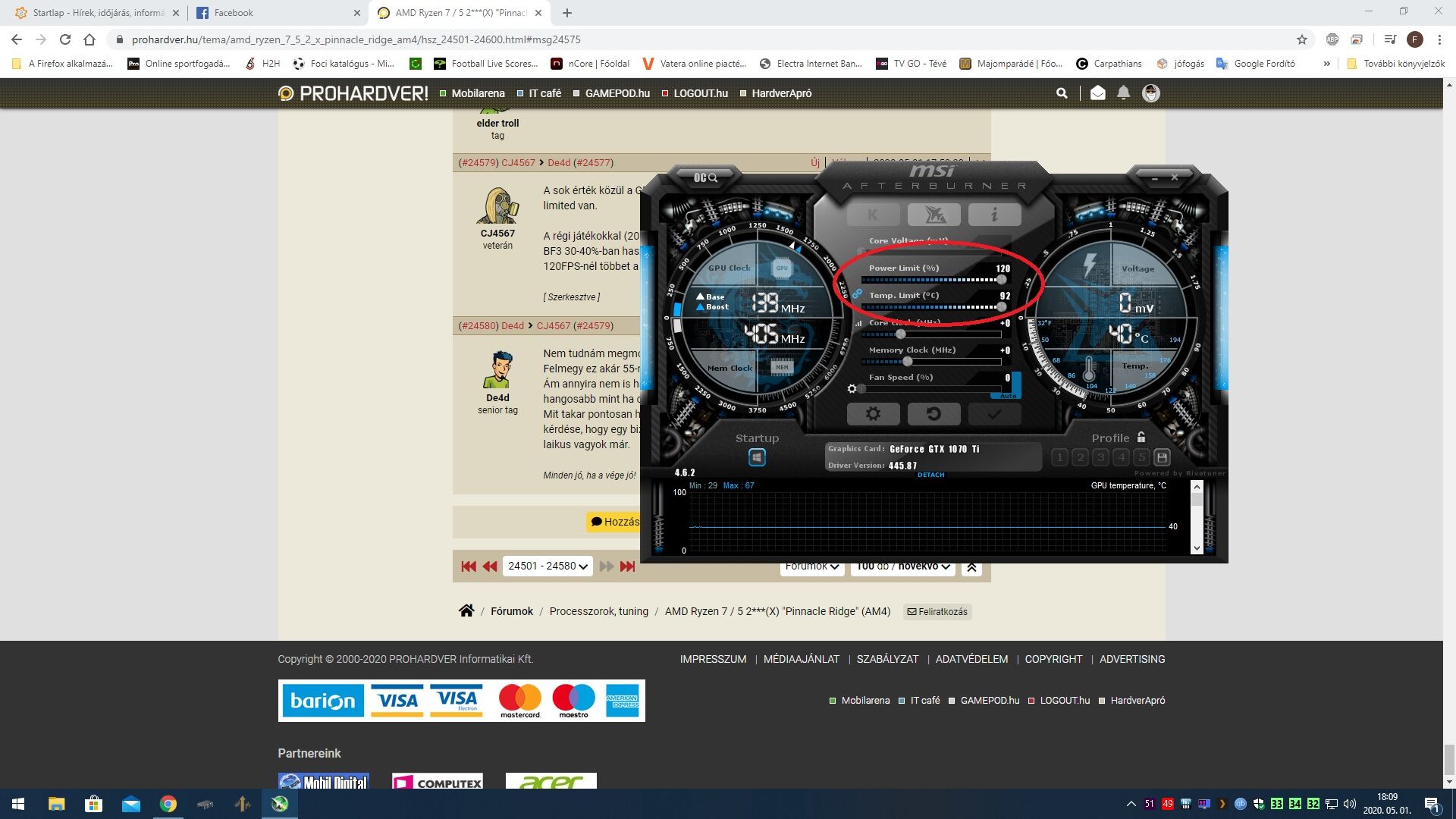Open File Explorer from taskbar
Viewport: 1456px width, 819px height.
pyautogui.click(x=56, y=804)
